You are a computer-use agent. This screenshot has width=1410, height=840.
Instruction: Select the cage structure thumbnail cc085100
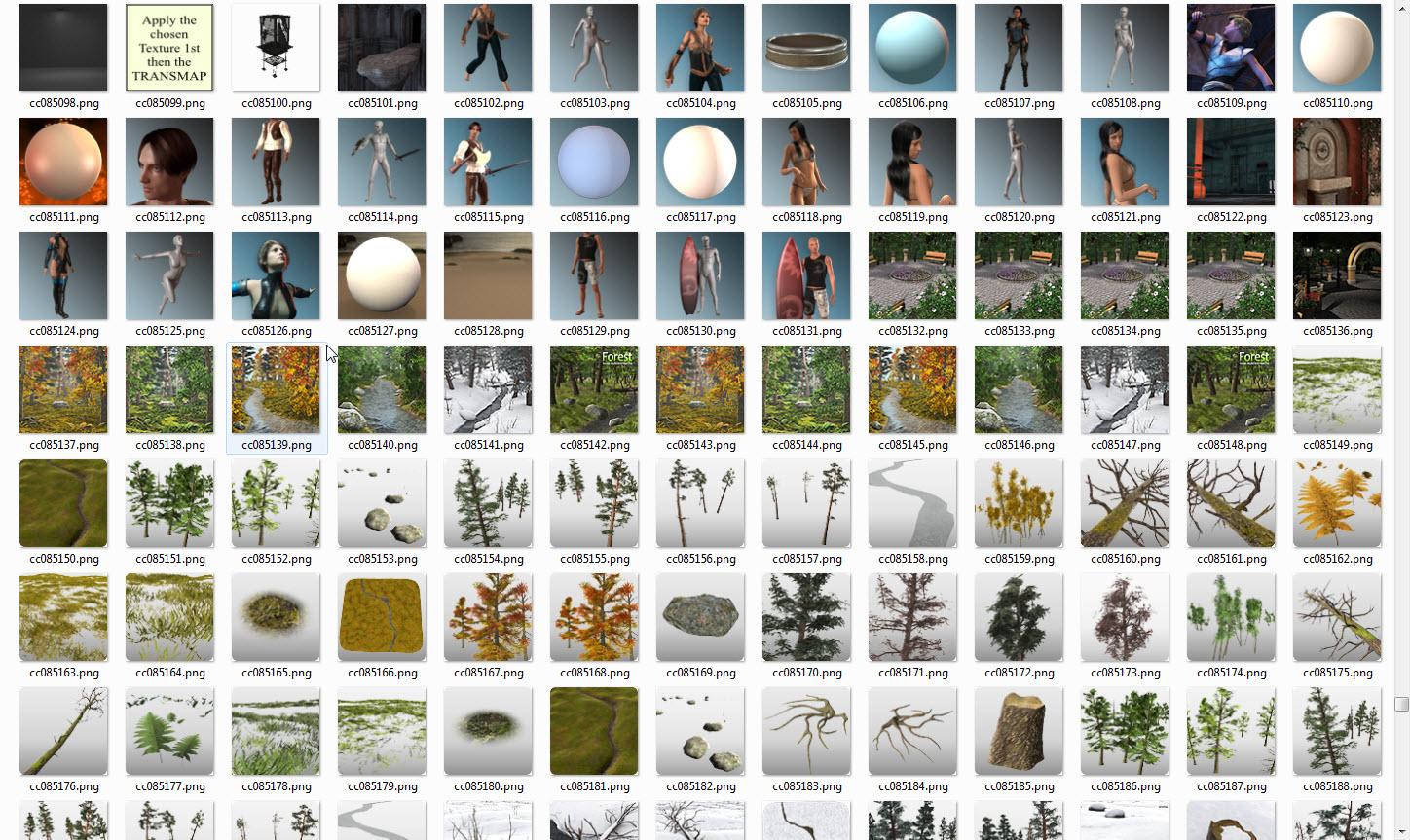pyautogui.click(x=276, y=48)
